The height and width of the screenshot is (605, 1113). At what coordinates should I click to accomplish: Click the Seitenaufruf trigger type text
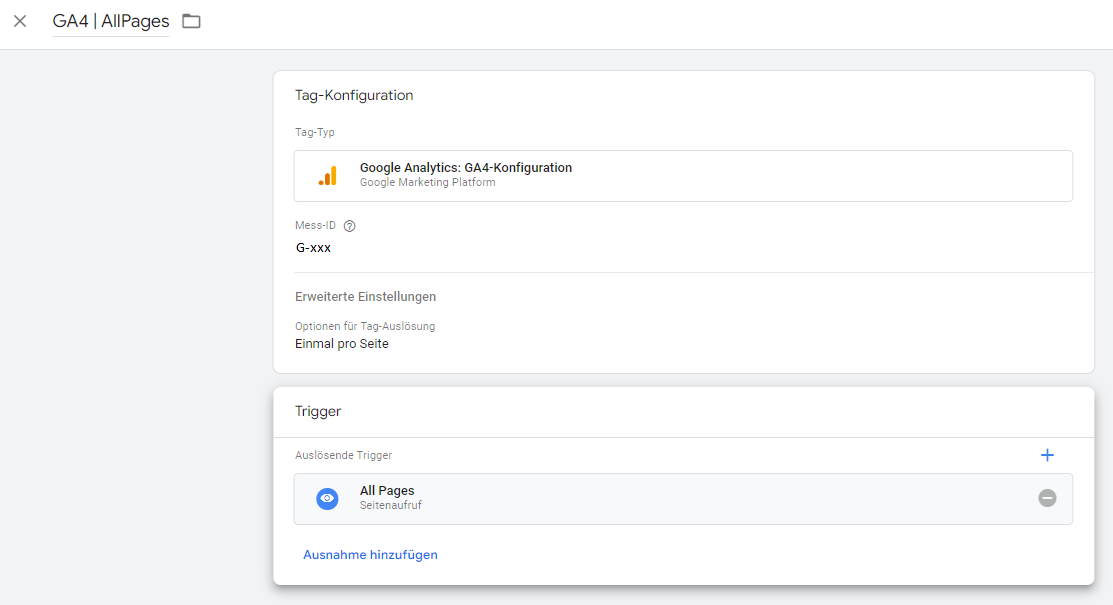[390, 506]
